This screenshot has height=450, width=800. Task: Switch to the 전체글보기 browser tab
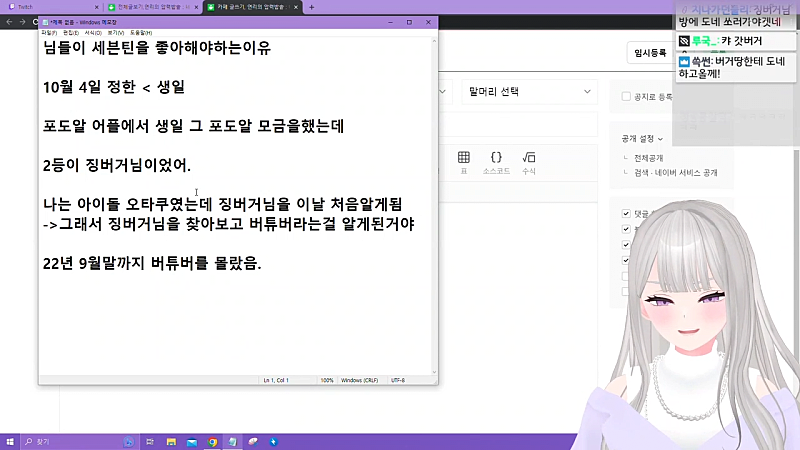pyautogui.click(x=152, y=7)
